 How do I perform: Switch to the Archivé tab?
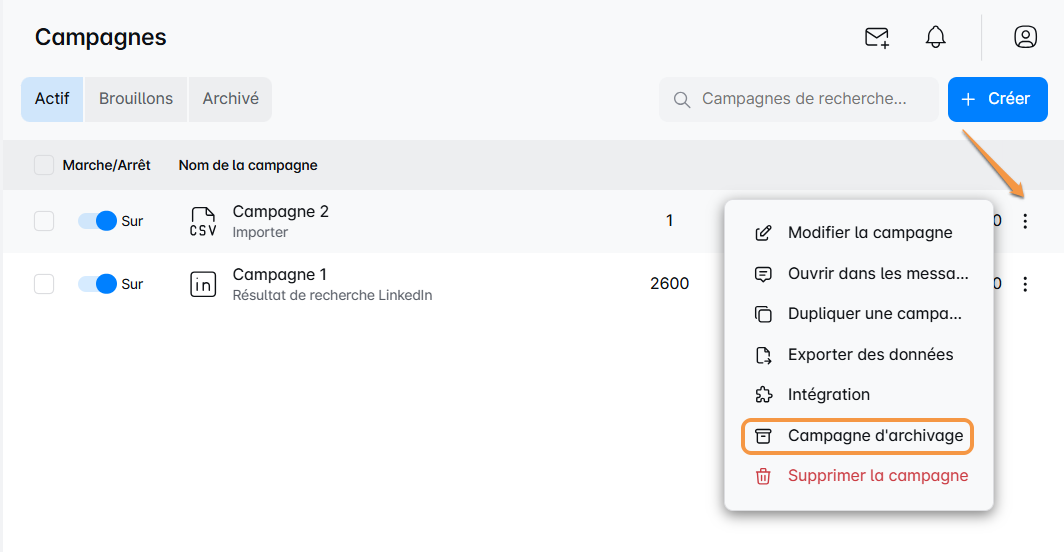pos(230,99)
